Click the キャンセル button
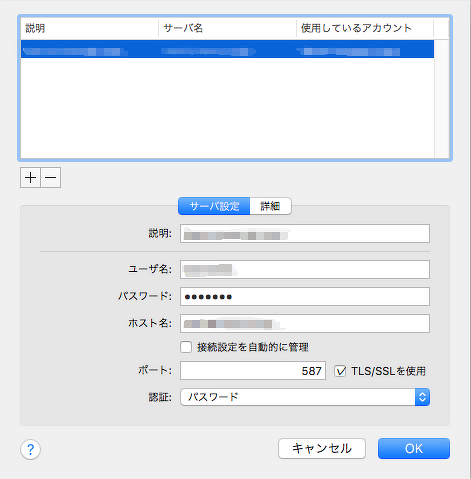471x479 pixels. 322,448
